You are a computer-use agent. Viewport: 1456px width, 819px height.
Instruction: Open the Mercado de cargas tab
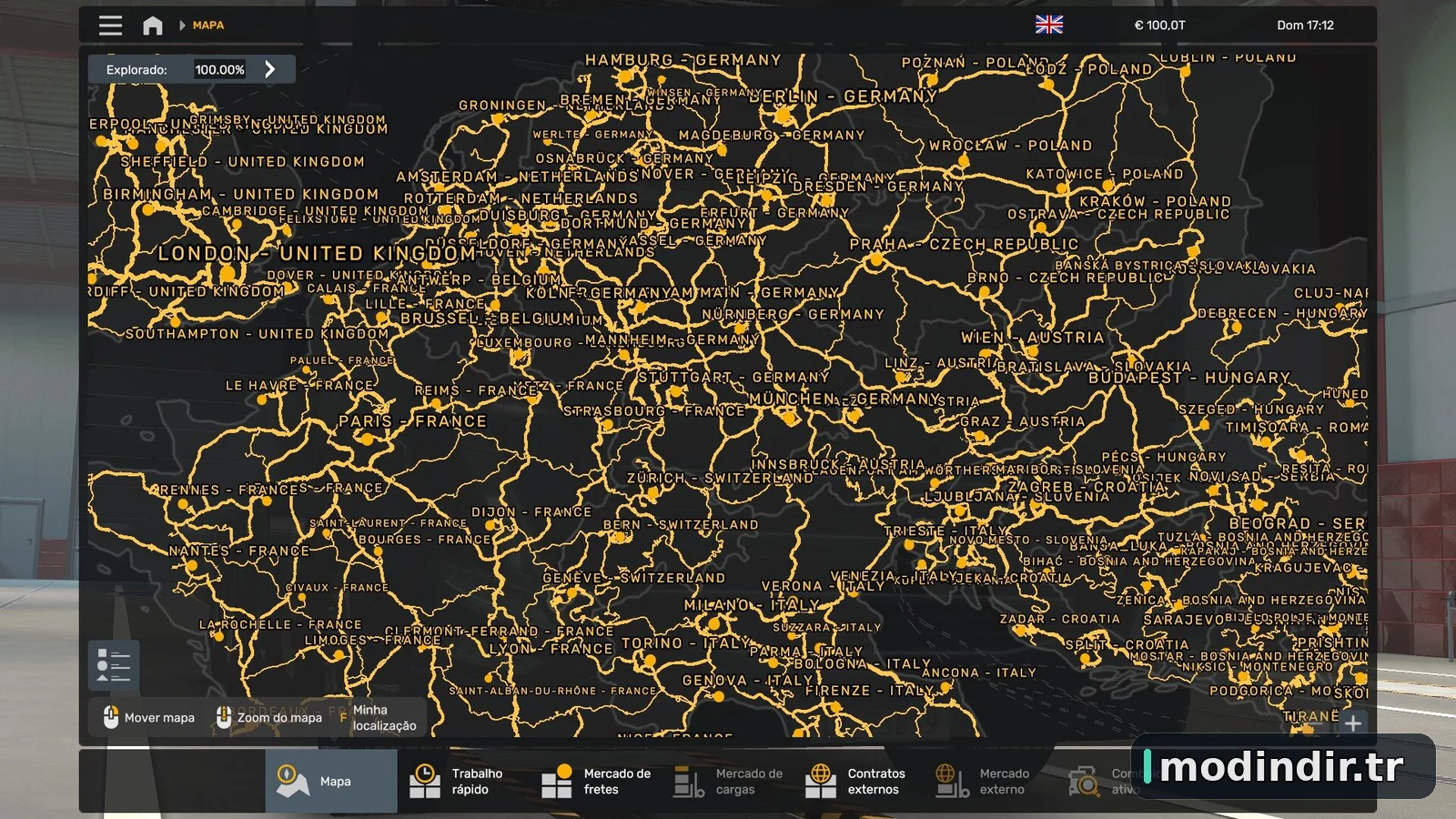tap(727, 781)
